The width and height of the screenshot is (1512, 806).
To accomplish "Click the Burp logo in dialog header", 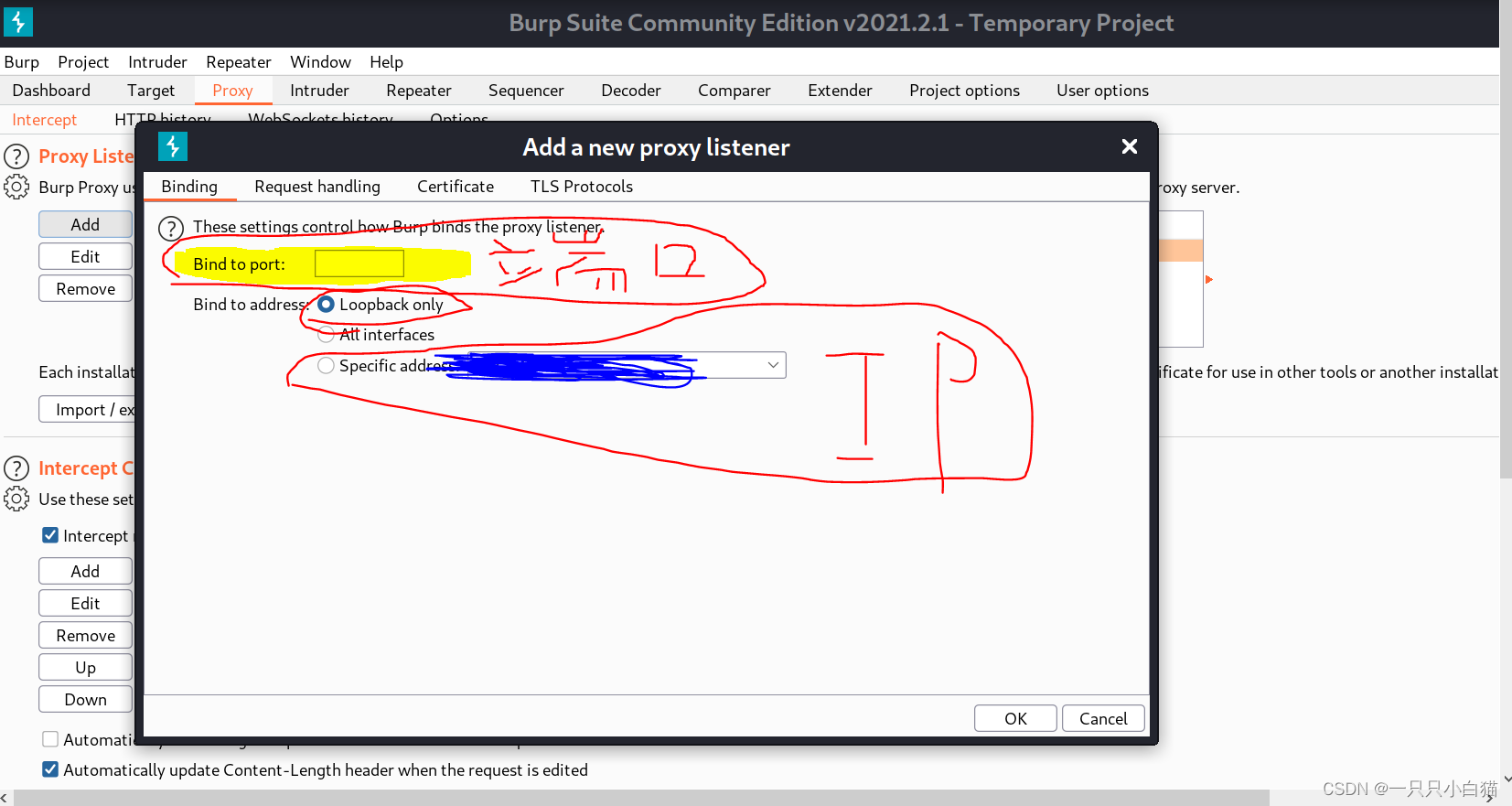I will (173, 146).
